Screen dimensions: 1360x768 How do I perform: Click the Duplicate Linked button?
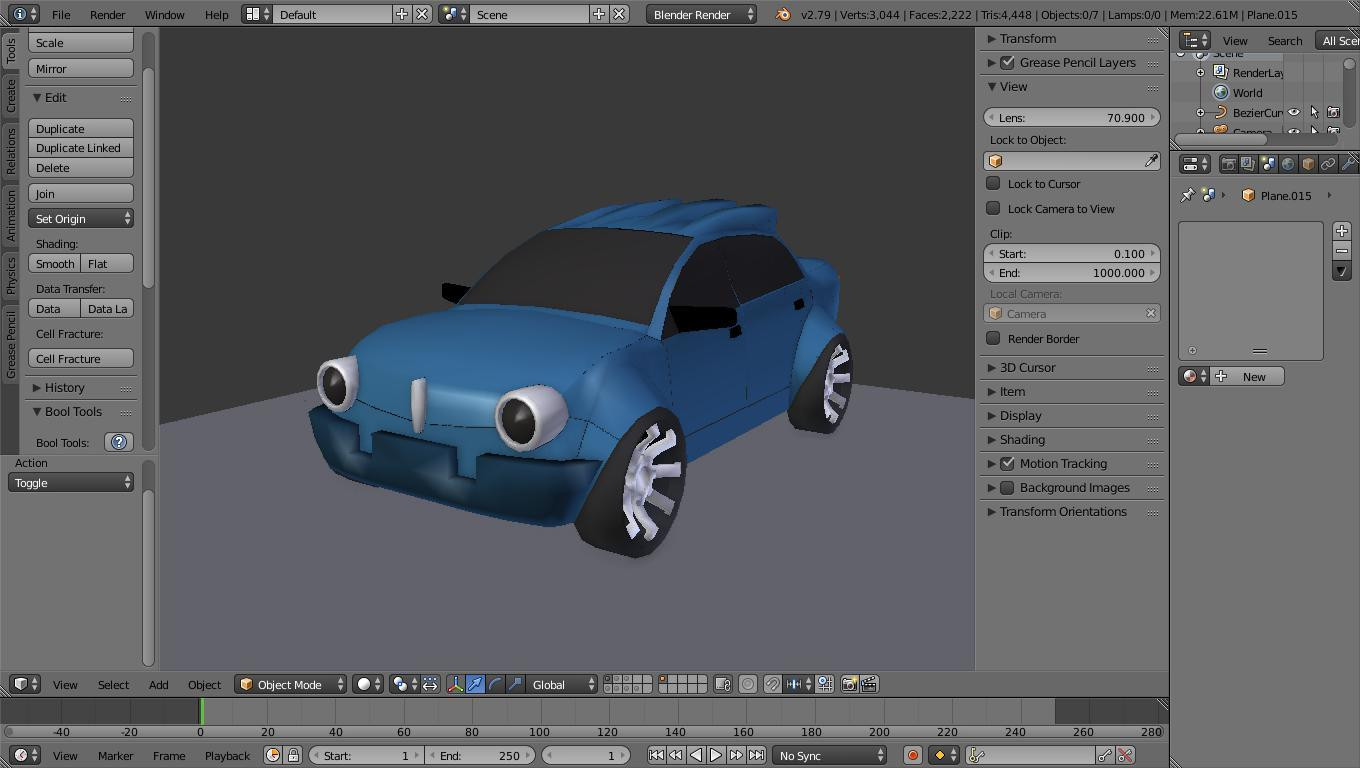[81, 148]
